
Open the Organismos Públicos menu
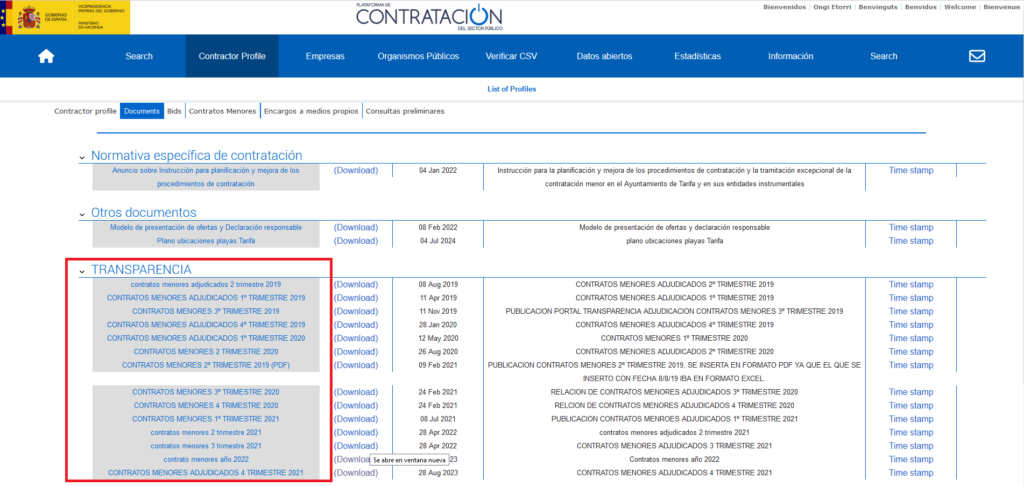pos(418,56)
